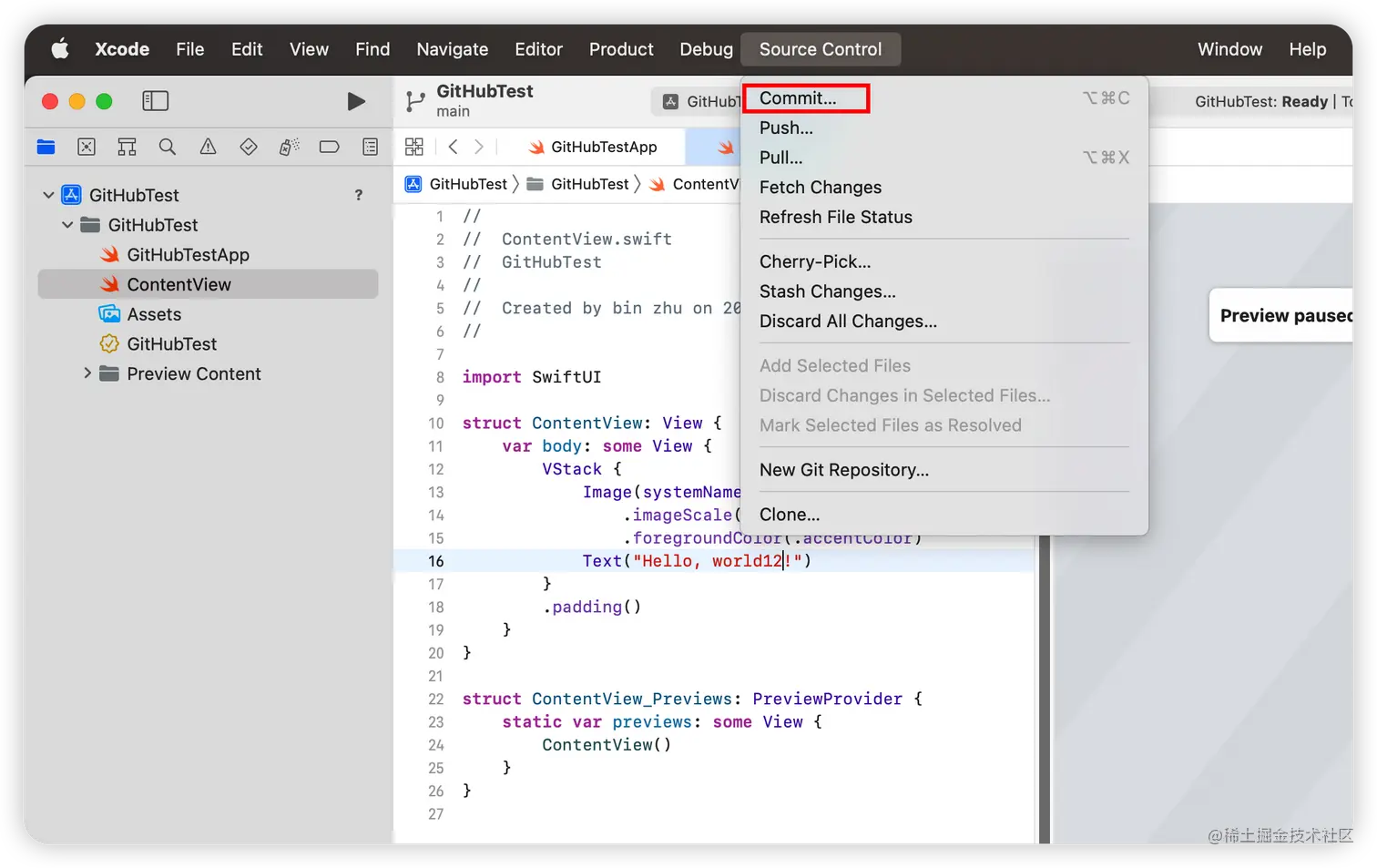Open the Source Control navigator icon
Image resolution: width=1377 pixels, height=868 pixels.
[87, 147]
